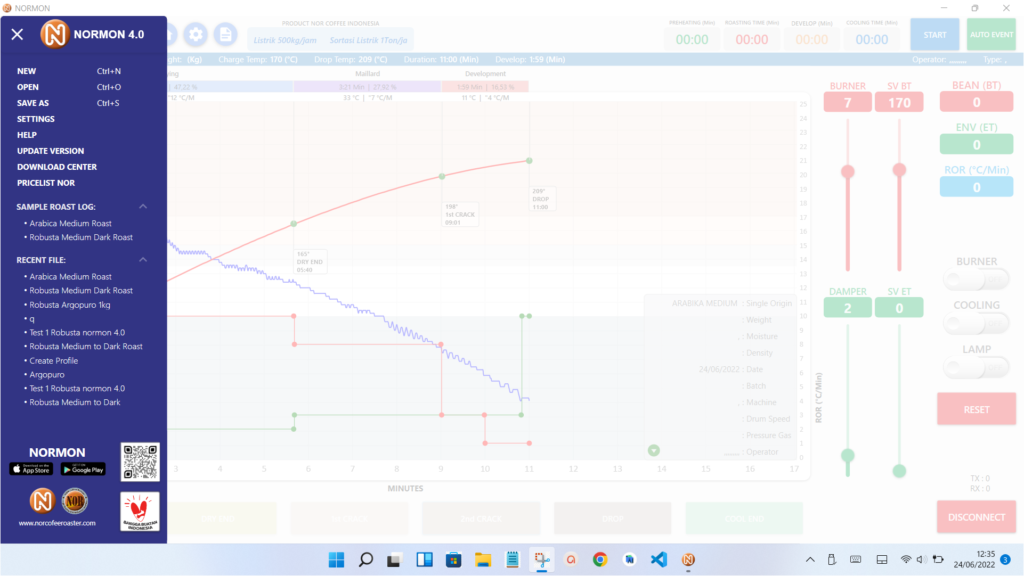Viewport: 1024px width, 576px height.
Task: Open the gear settings icon in top toolbar
Action: pos(195,35)
